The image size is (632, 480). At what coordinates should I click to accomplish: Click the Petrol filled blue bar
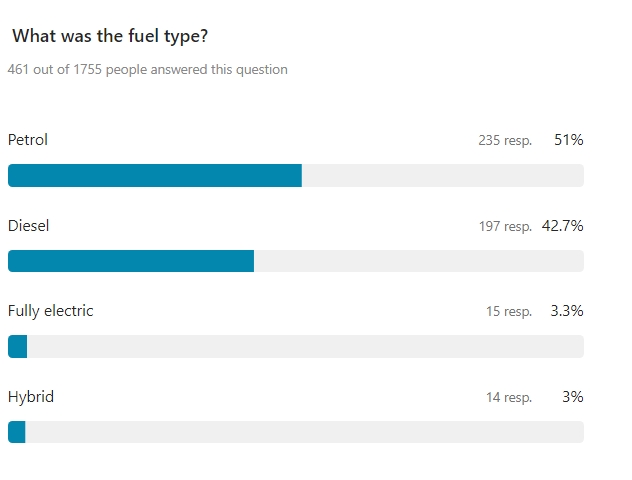click(155, 175)
